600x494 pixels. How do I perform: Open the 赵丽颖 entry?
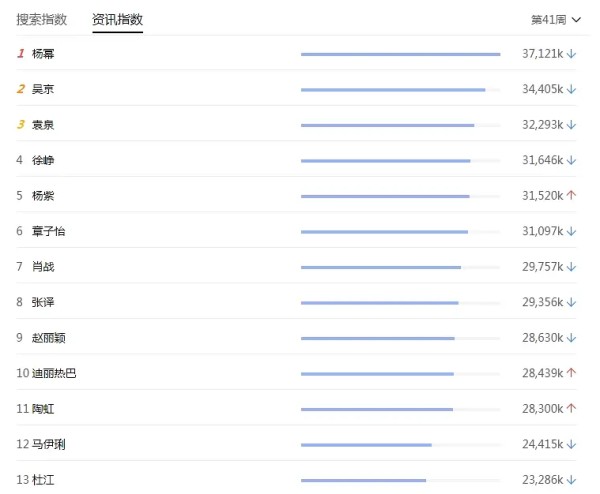(49, 337)
